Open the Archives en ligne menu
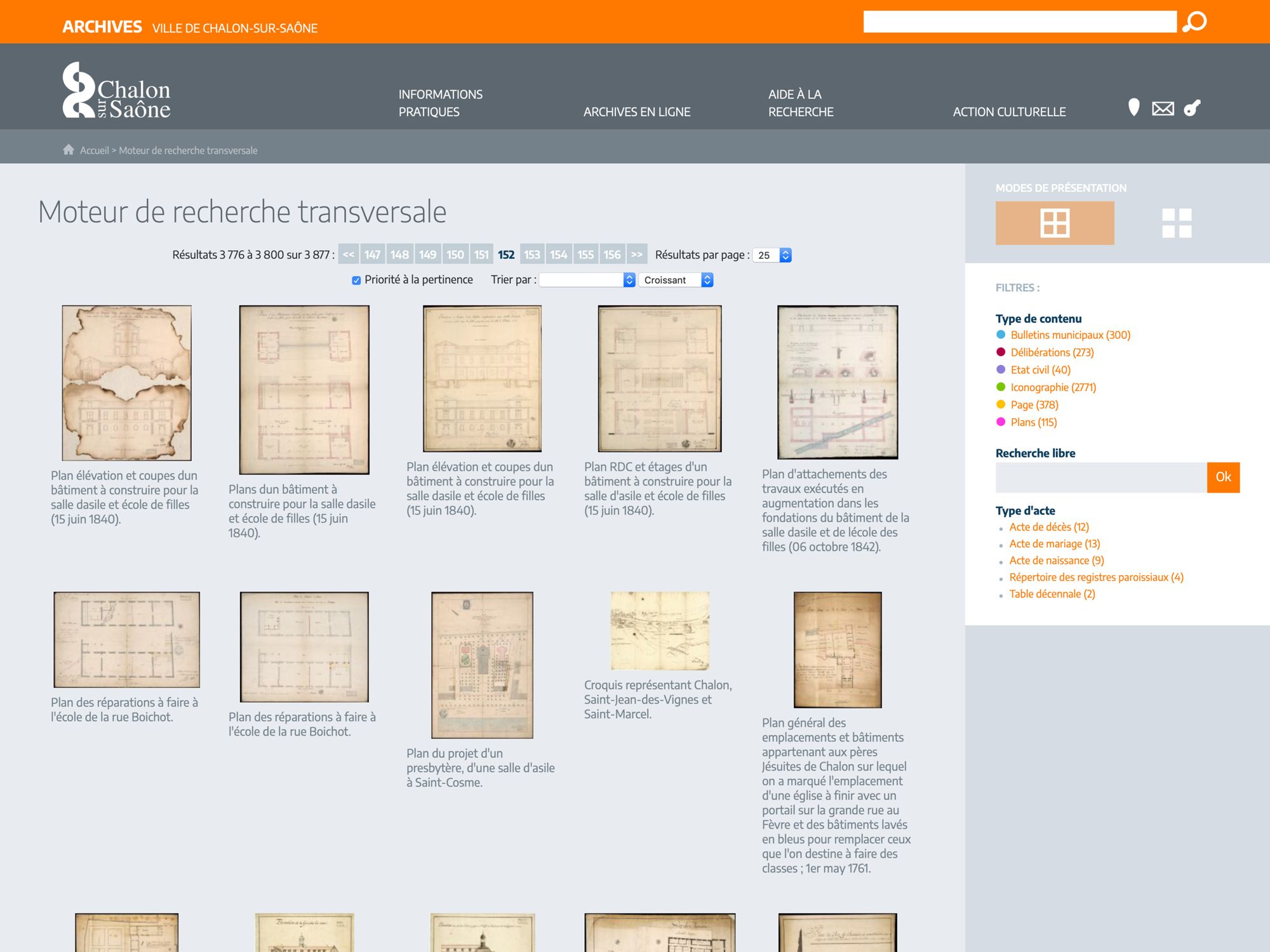 coord(636,112)
